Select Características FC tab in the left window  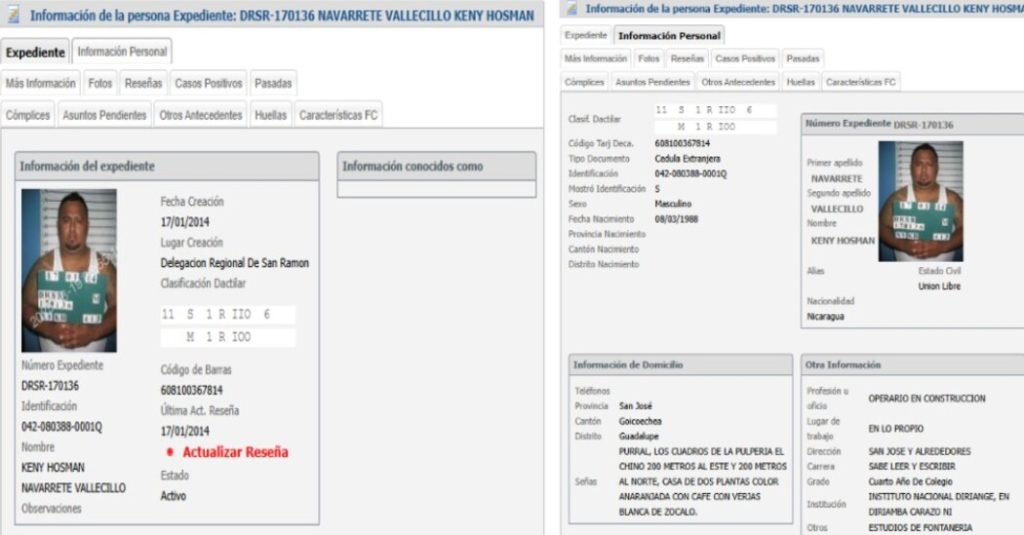point(338,115)
